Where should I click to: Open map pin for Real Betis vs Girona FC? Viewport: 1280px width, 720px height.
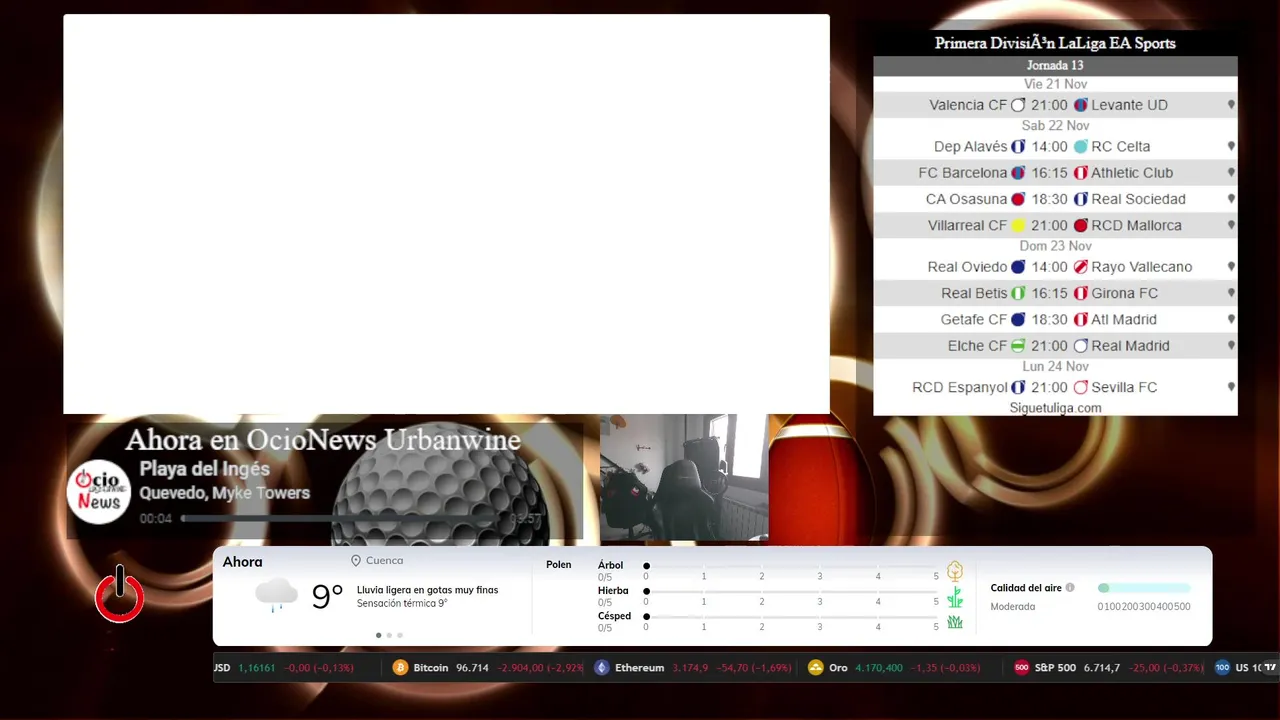point(1231,293)
